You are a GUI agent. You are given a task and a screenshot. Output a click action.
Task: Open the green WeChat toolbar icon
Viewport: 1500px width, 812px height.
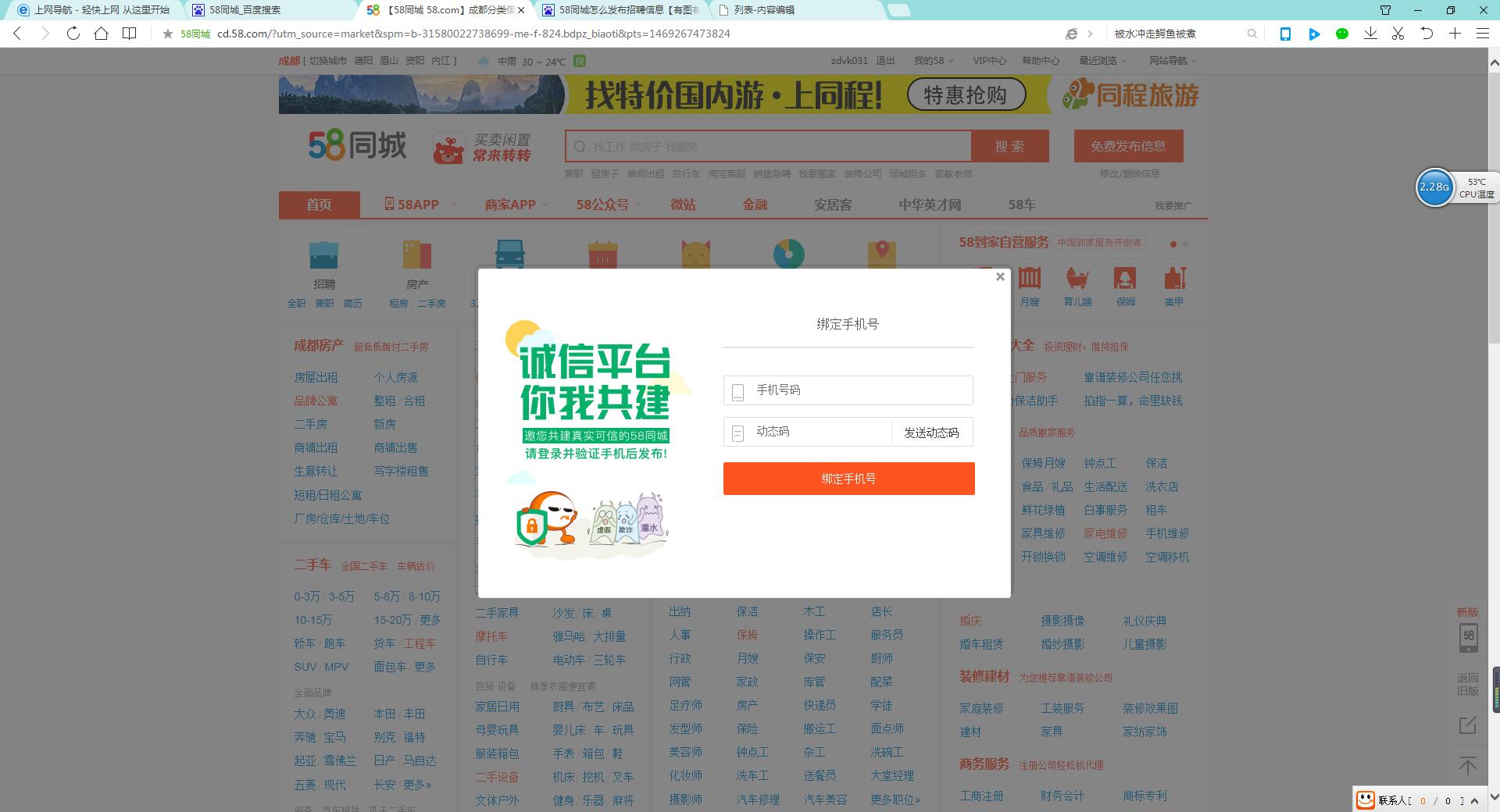tap(1342, 34)
